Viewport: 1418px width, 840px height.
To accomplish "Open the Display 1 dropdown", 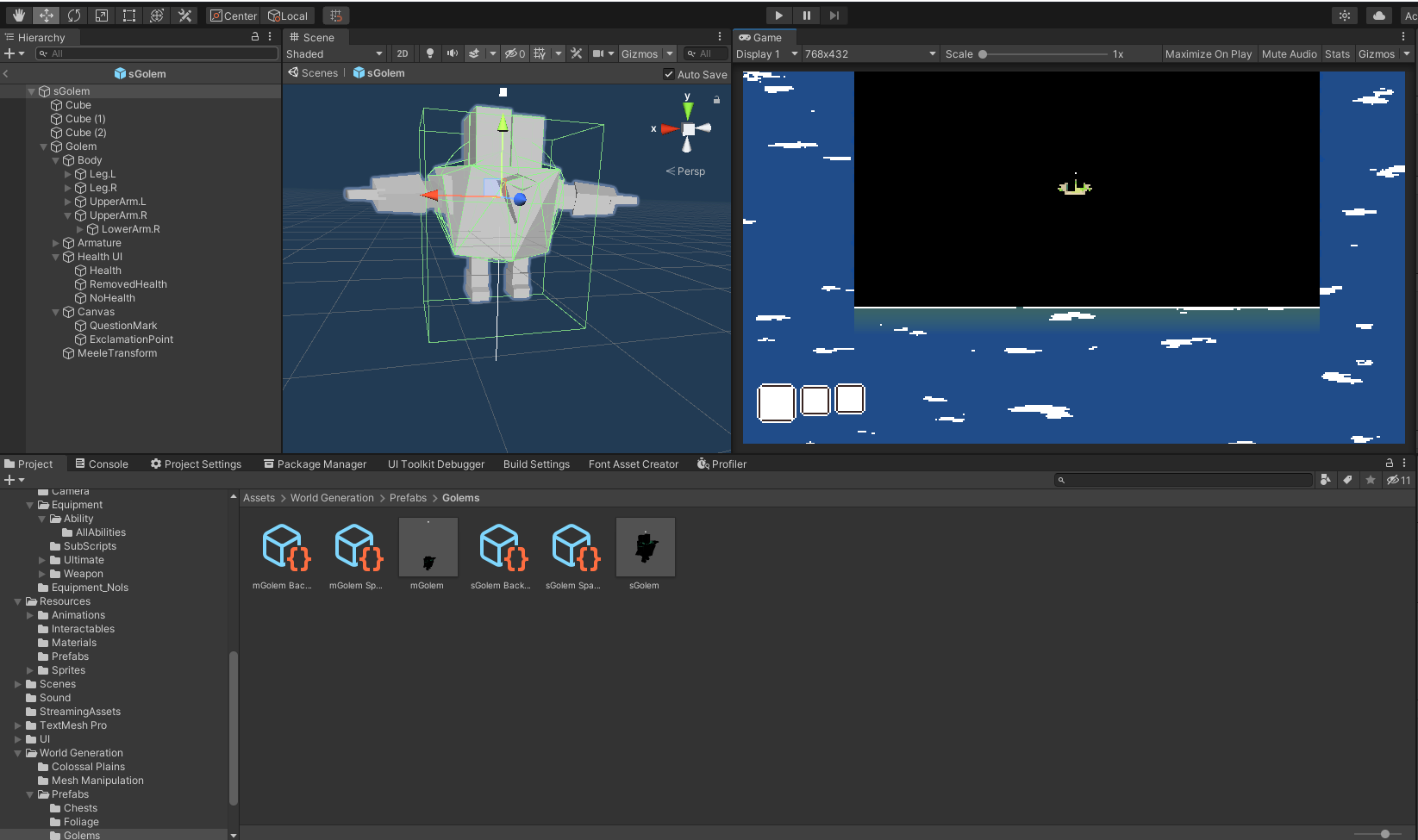I will pos(767,53).
